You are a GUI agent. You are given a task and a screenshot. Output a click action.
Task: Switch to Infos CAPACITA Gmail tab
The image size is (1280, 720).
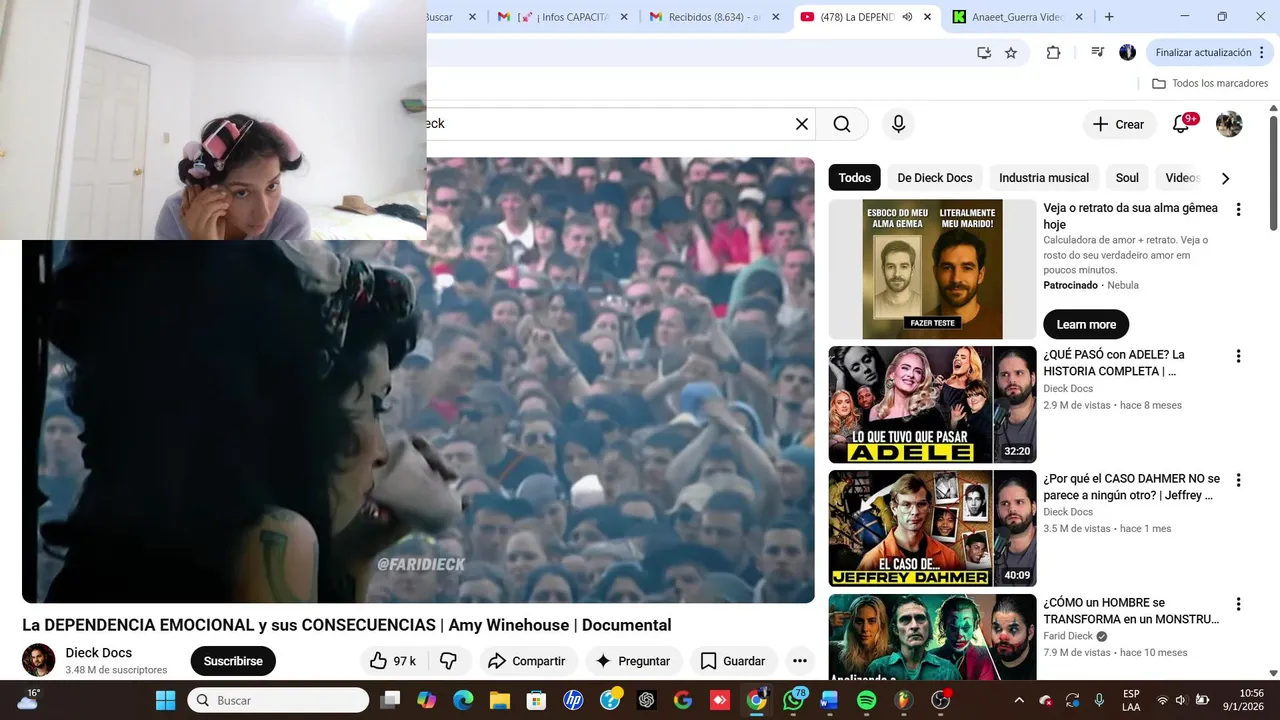click(x=563, y=17)
